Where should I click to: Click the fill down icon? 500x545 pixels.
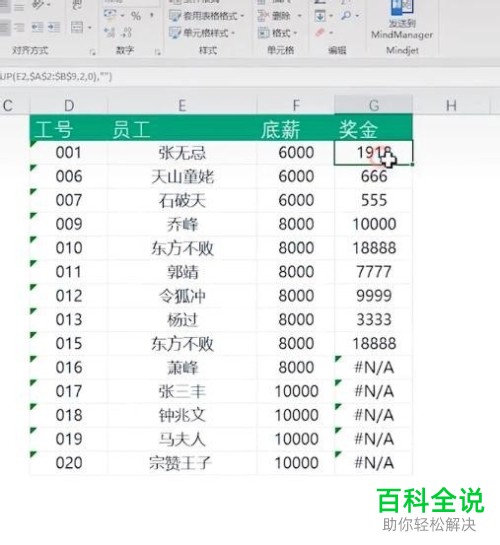(320, 16)
